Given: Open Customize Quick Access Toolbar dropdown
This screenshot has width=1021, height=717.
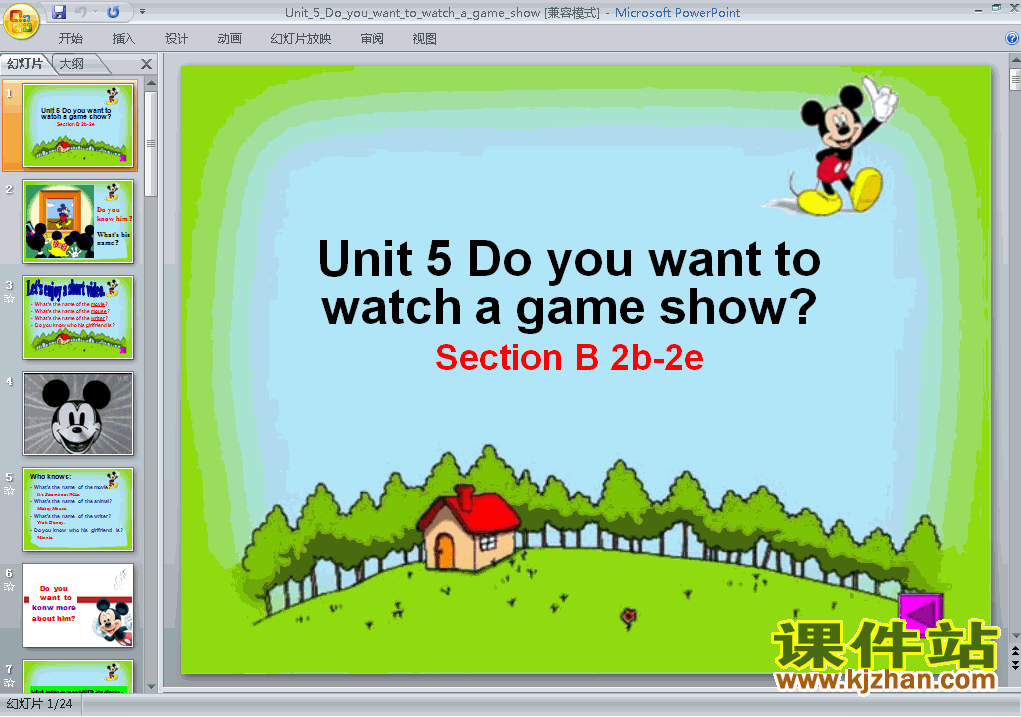Looking at the screenshot, I should 142,12.
